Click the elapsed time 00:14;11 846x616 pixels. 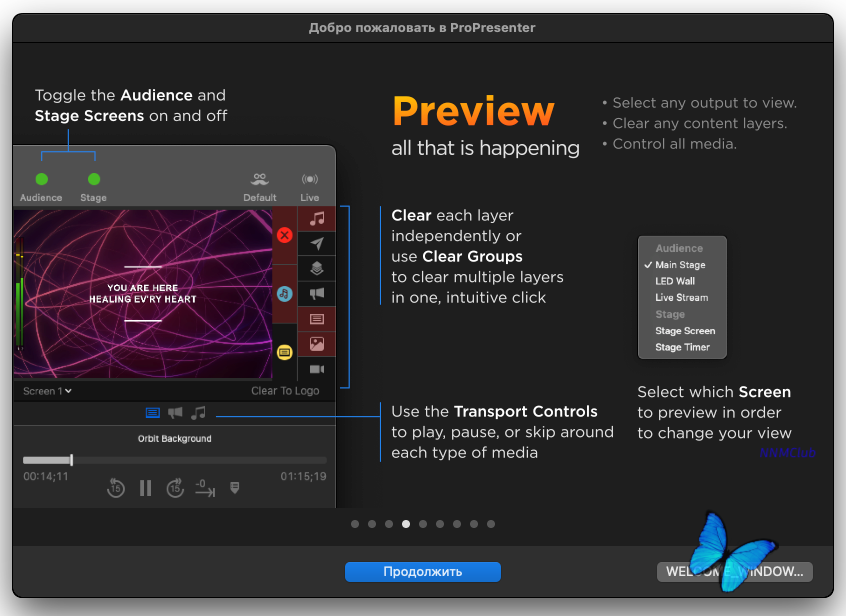(46, 476)
